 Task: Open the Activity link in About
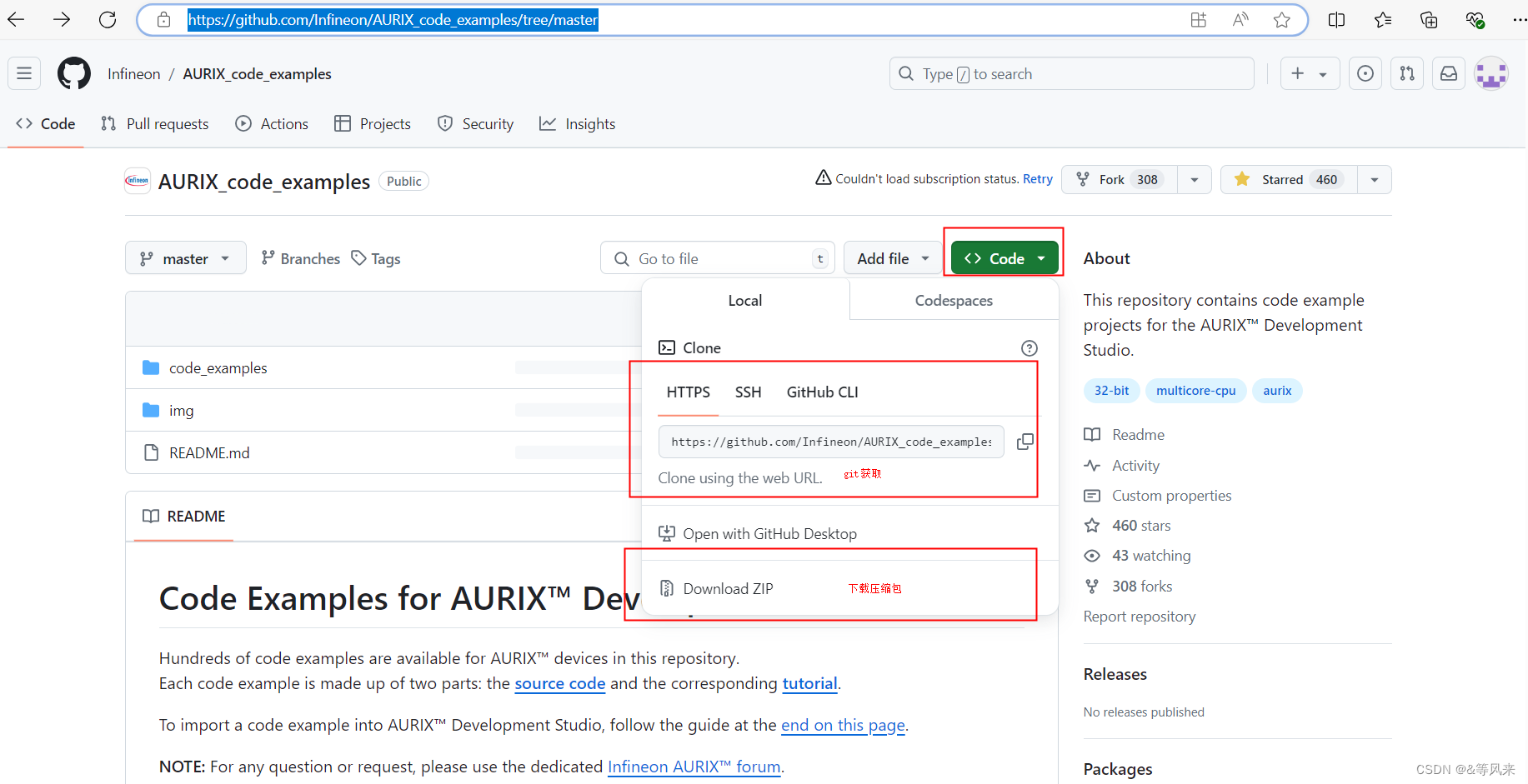1122,466
